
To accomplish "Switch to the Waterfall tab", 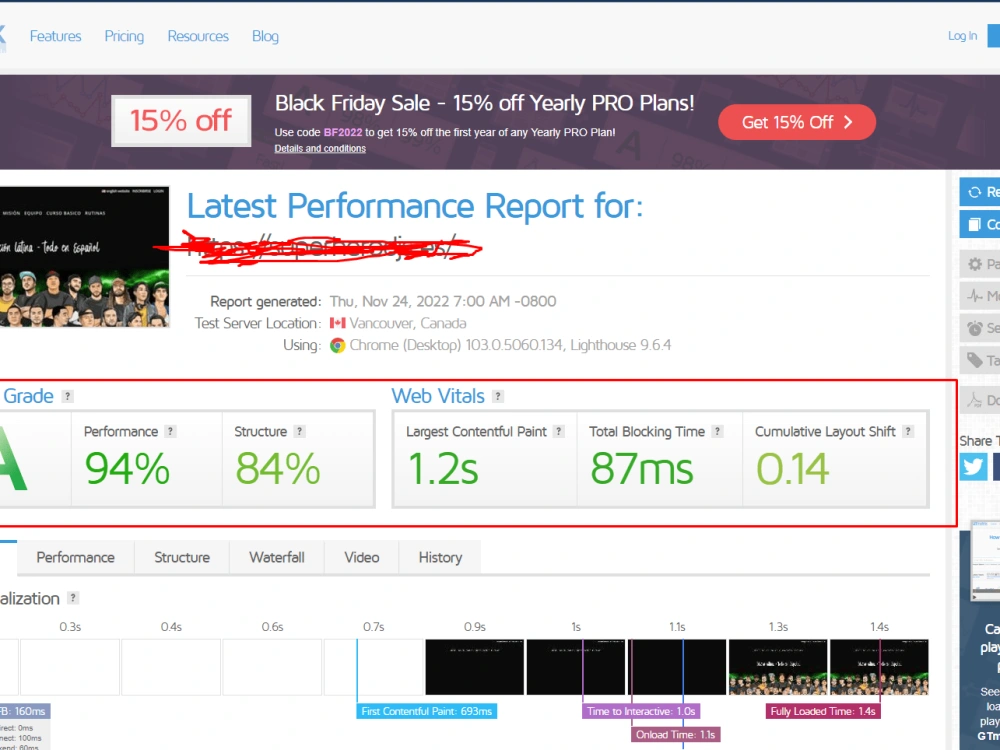I will 277,557.
